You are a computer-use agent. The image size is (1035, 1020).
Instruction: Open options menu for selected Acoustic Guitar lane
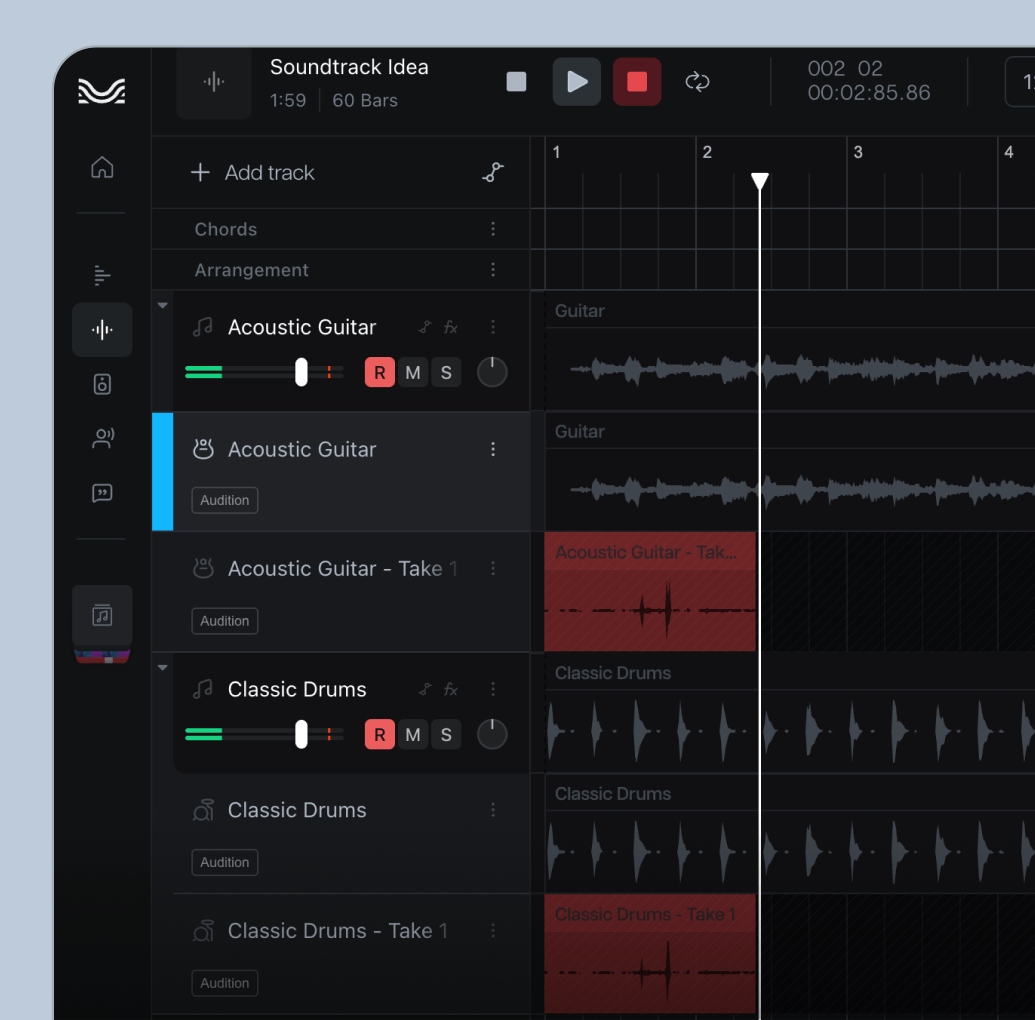493,449
